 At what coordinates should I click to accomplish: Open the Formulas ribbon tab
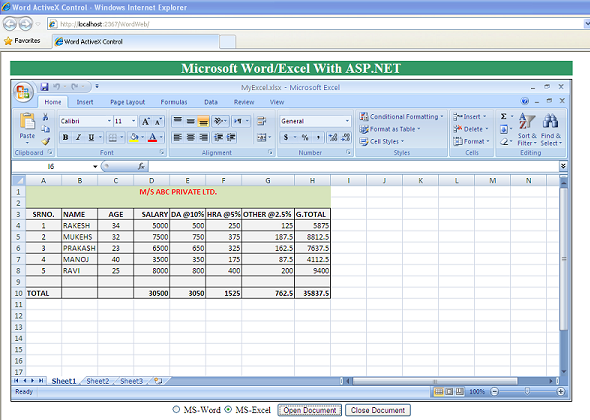coord(173,102)
